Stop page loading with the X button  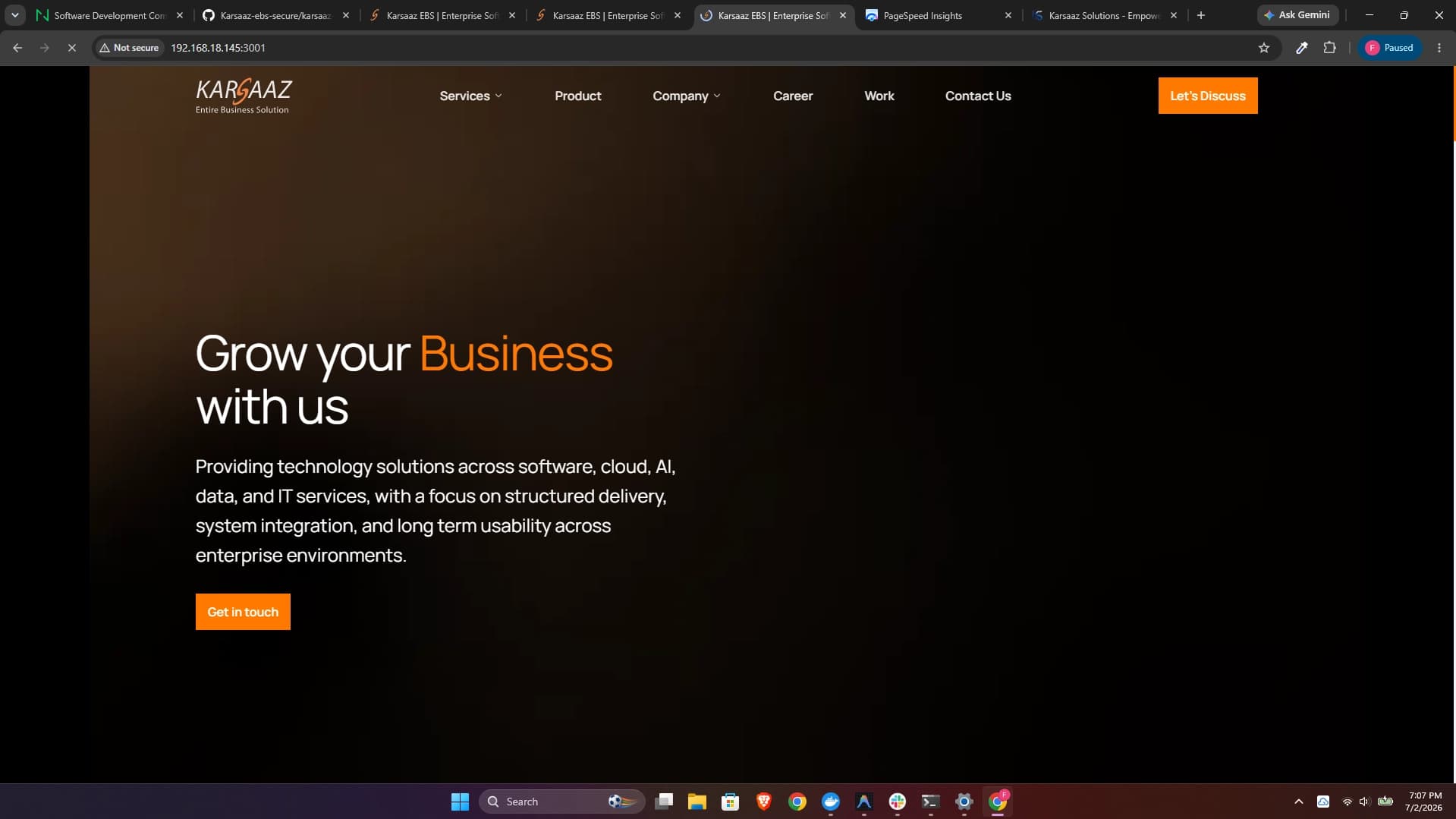point(72,48)
